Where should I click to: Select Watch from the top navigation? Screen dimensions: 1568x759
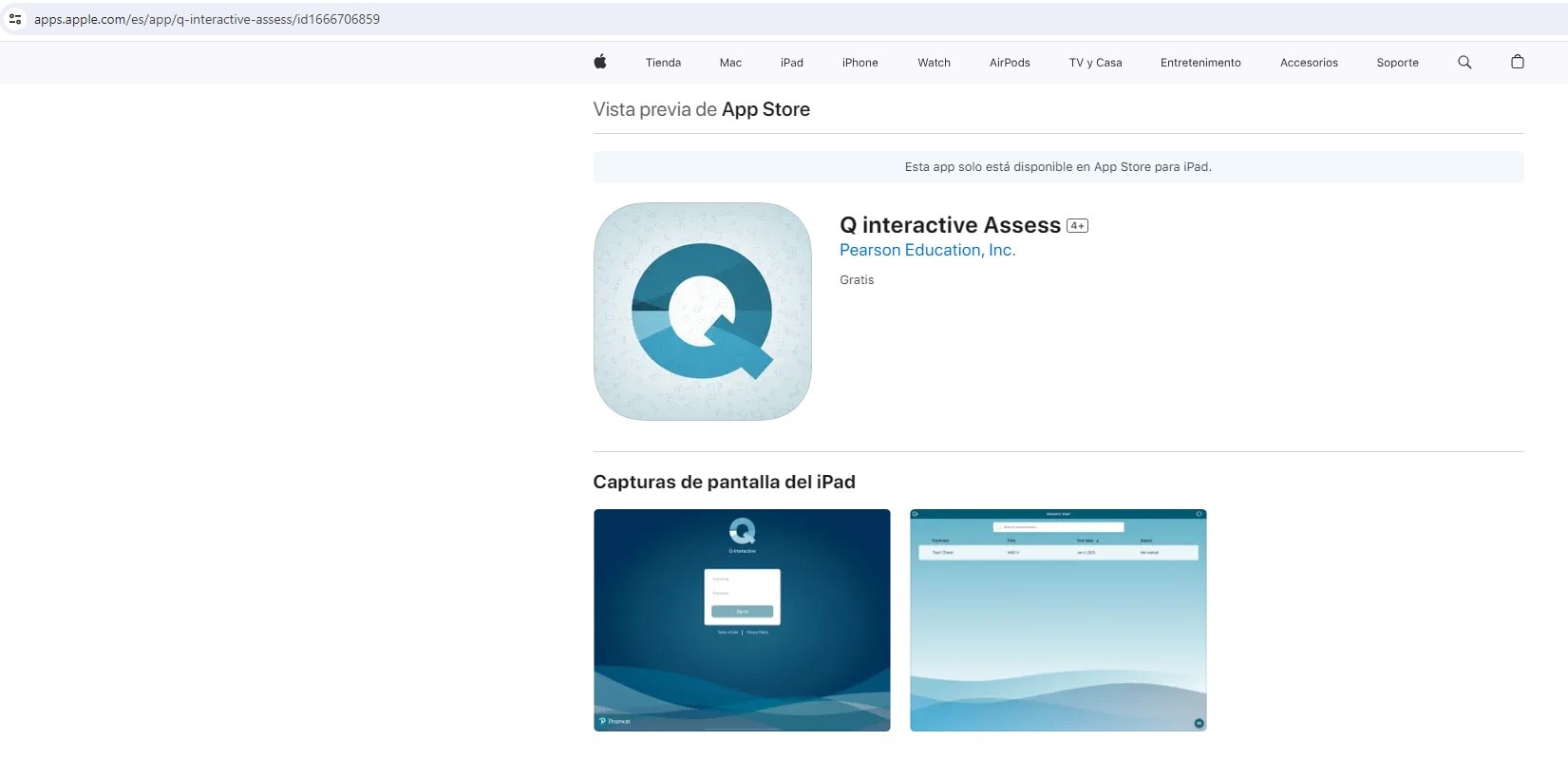[x=934, y=63]
